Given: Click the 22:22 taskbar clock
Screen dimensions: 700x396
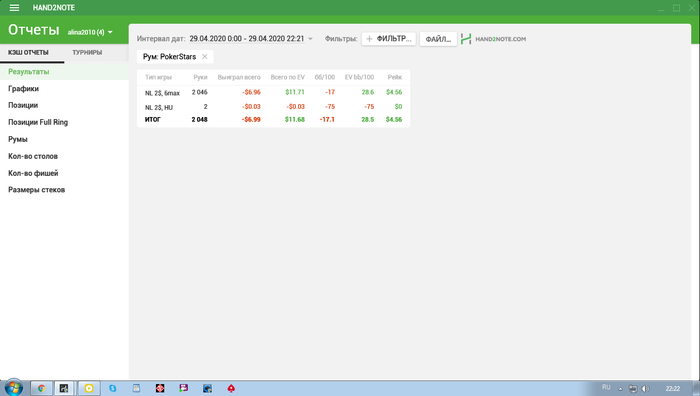Looking at the screenshot, I should click(672, 388).
